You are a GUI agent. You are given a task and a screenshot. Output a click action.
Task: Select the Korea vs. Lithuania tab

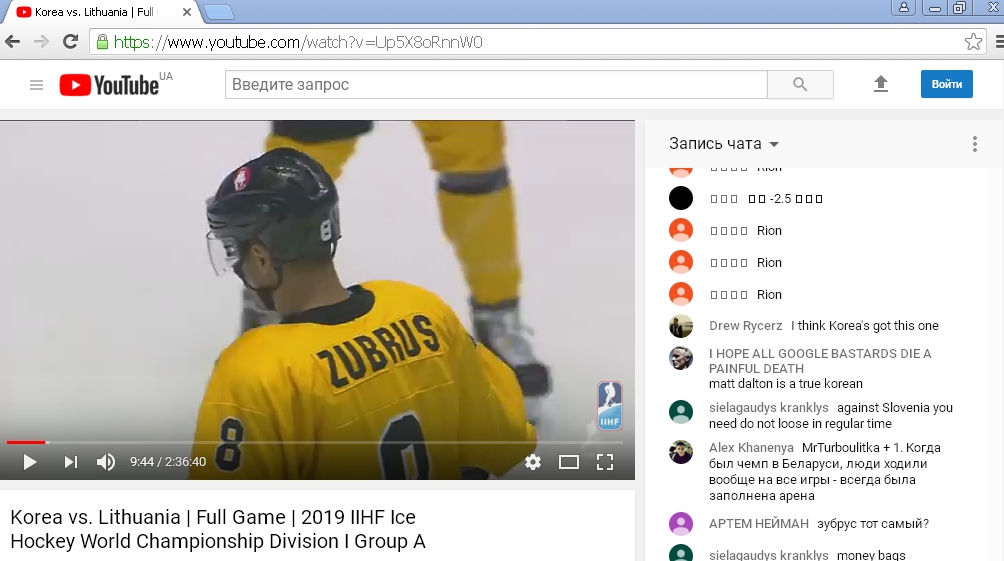[x=95, y=12]
